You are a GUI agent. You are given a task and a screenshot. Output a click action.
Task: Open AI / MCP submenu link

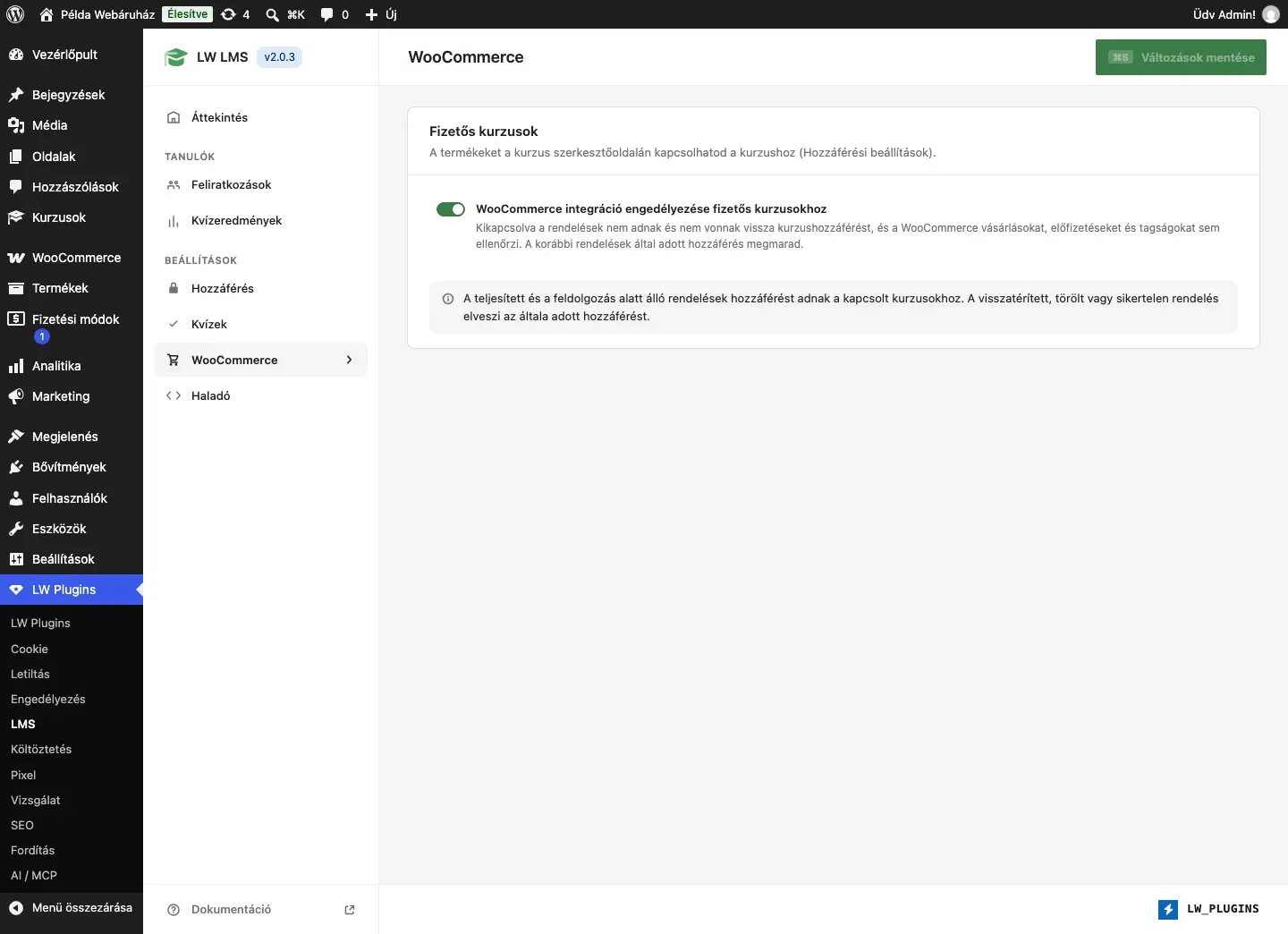[x=34, y=876]
